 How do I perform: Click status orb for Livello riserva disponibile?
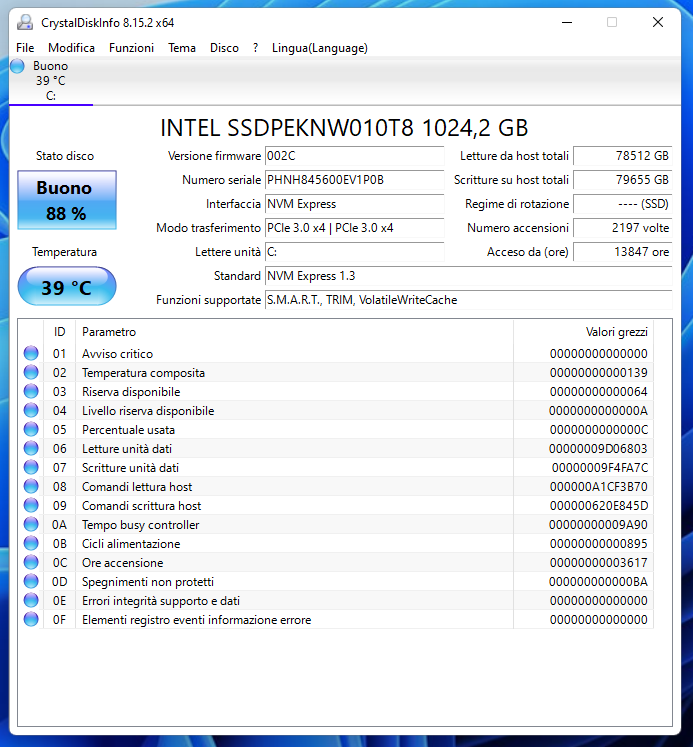[31, 410]
